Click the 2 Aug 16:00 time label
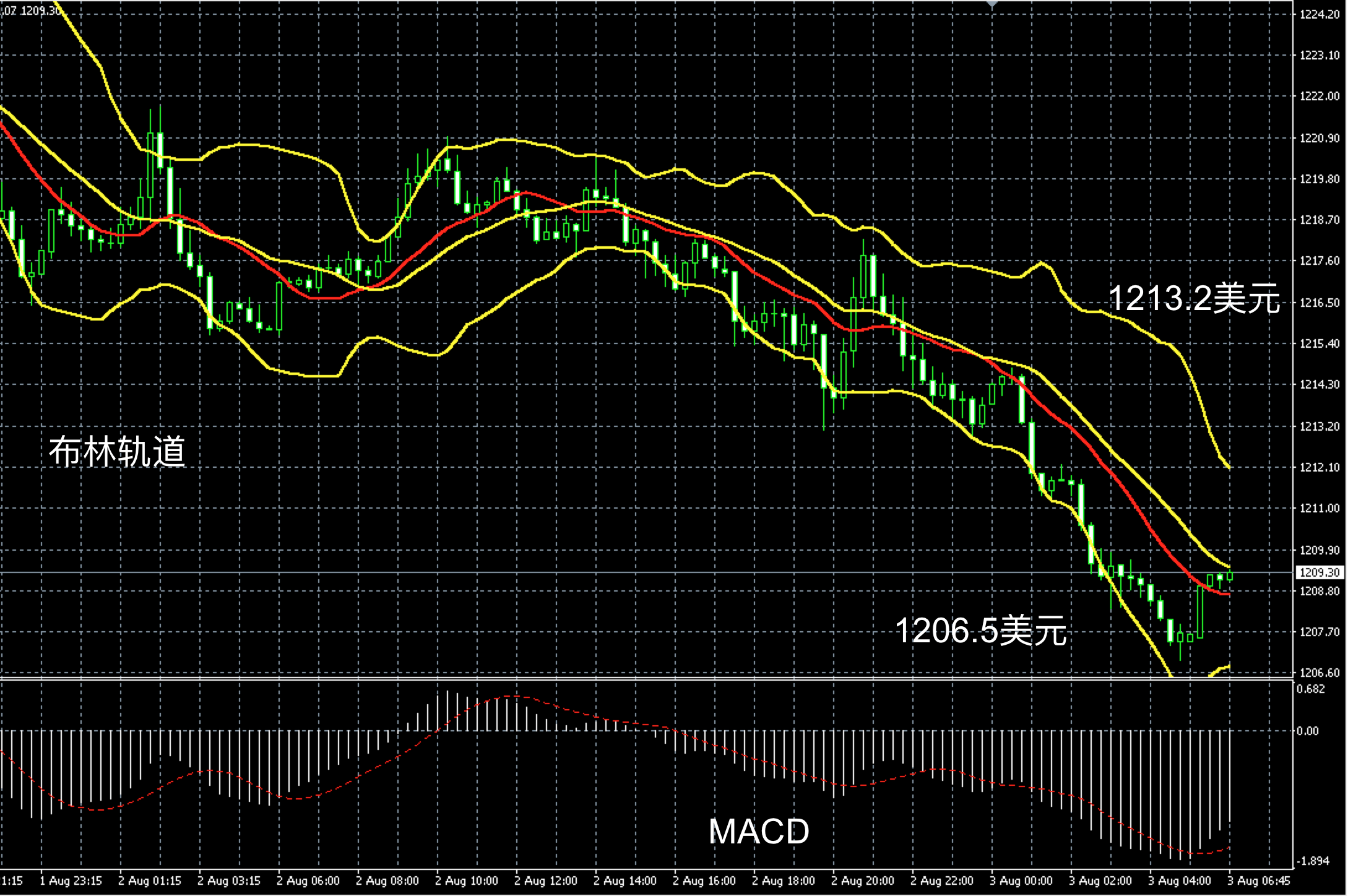This screenshot has width=1348, height=896. click(704, 881)
